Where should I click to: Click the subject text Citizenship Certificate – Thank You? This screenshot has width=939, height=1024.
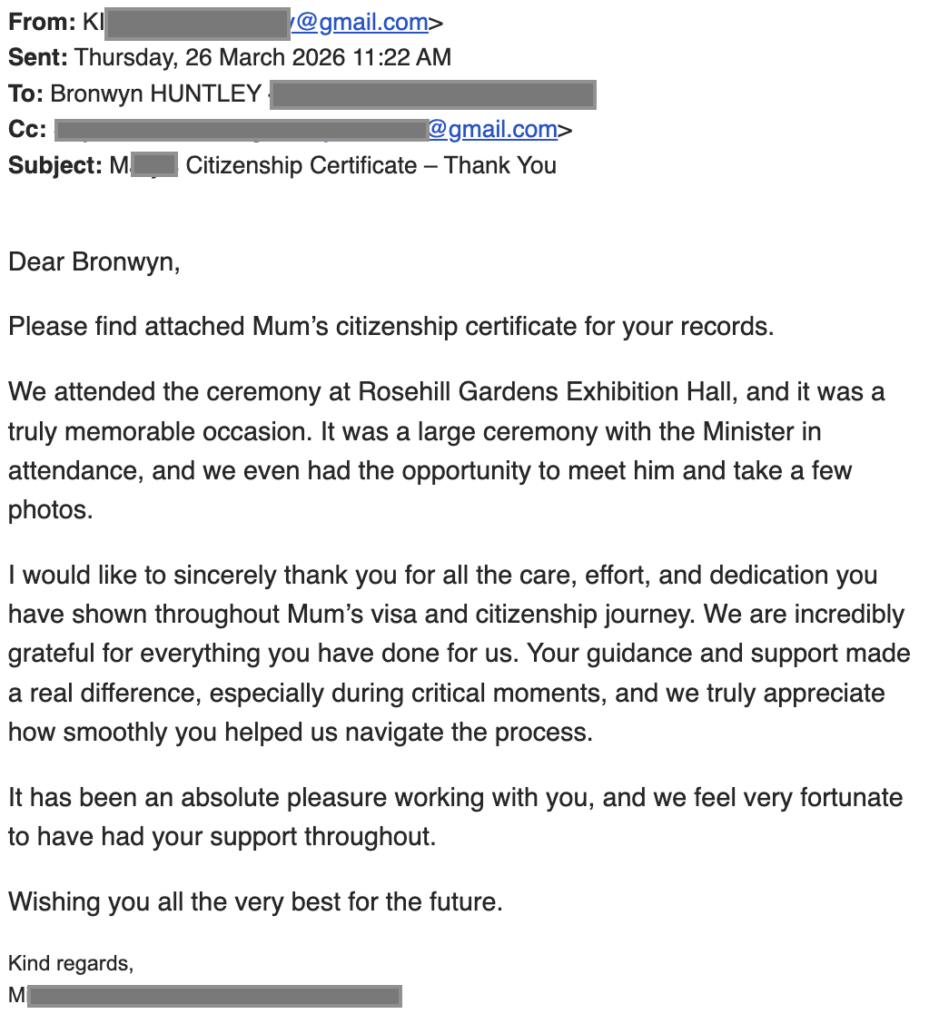[371, 165]
